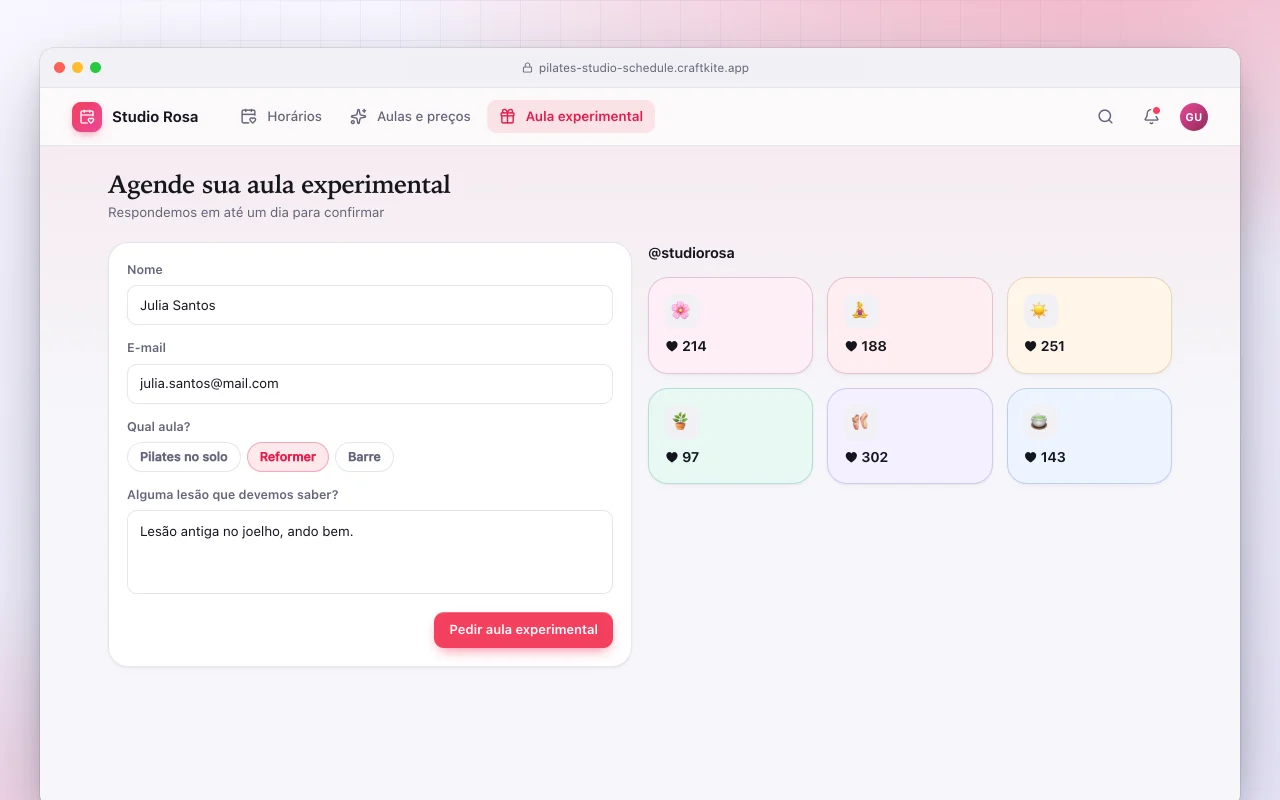Go to the Horários tab
This screenshot has height=800, width=1280.
click(281, 117)
